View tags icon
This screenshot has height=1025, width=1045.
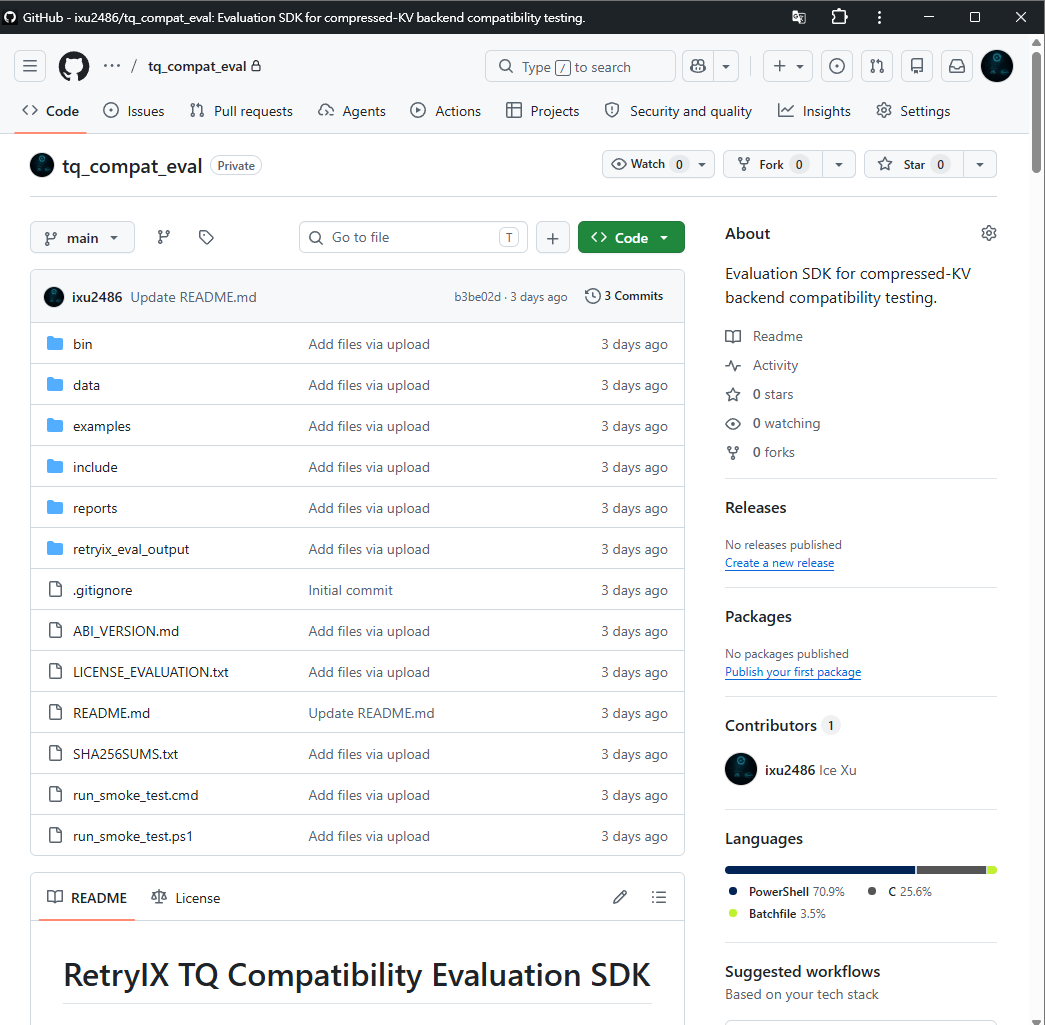[x=206, y=237]
